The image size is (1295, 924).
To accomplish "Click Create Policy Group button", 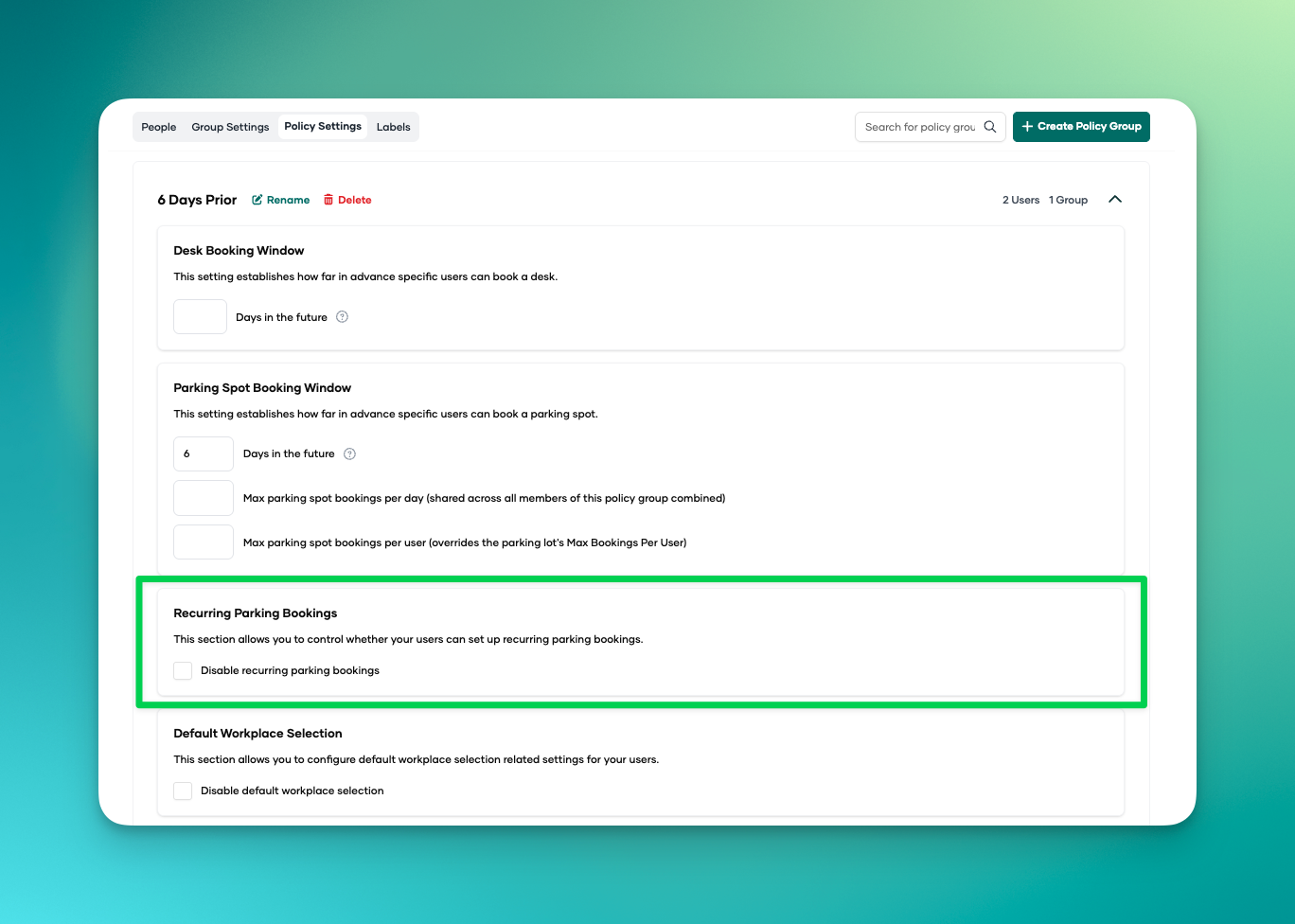I will pyautogui.click(x=1081, y=127).
